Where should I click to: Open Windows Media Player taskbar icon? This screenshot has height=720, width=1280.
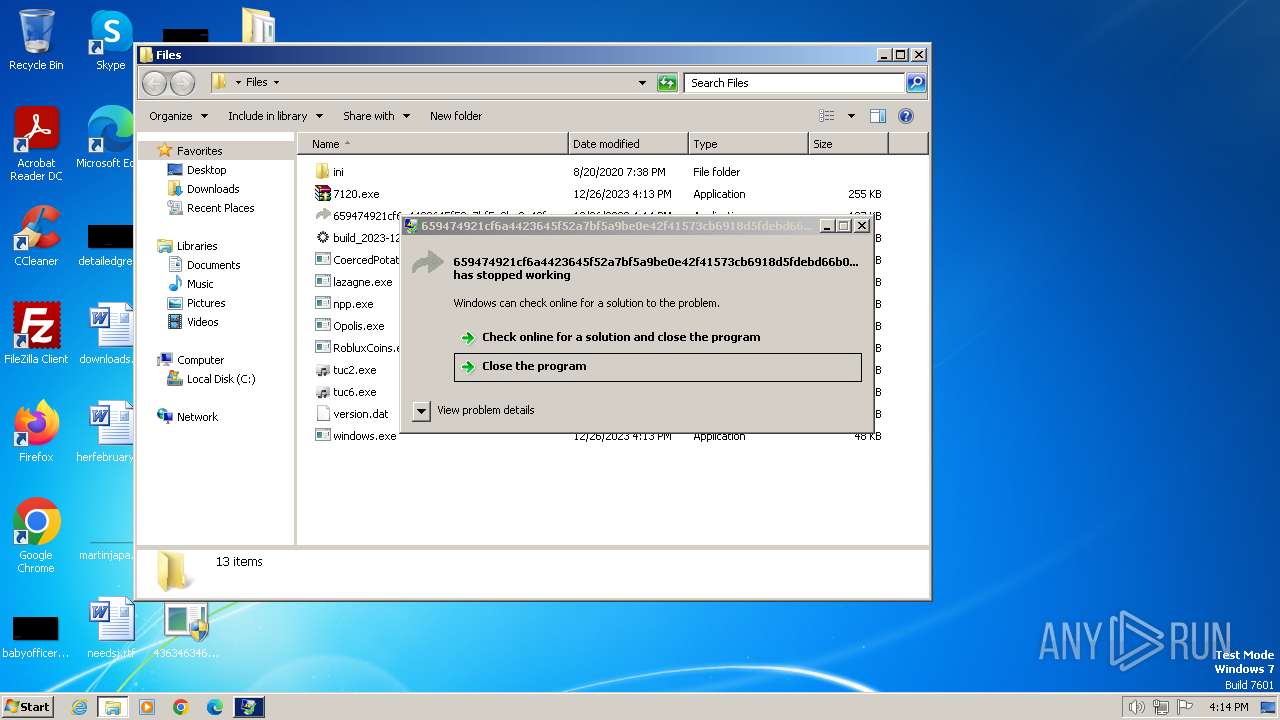[147, 707]
